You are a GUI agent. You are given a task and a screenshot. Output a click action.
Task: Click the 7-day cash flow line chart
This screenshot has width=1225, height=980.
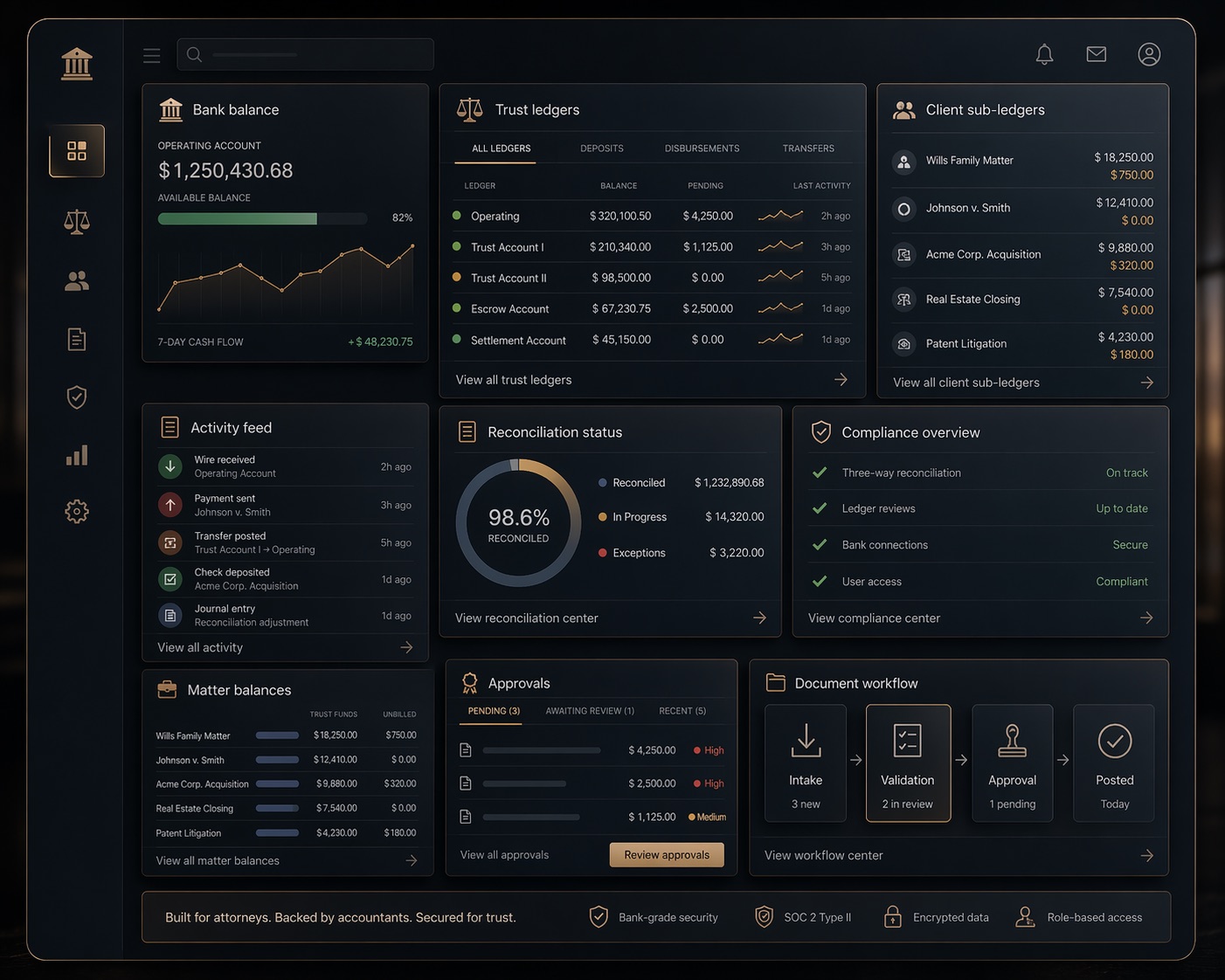pos(286,280)
